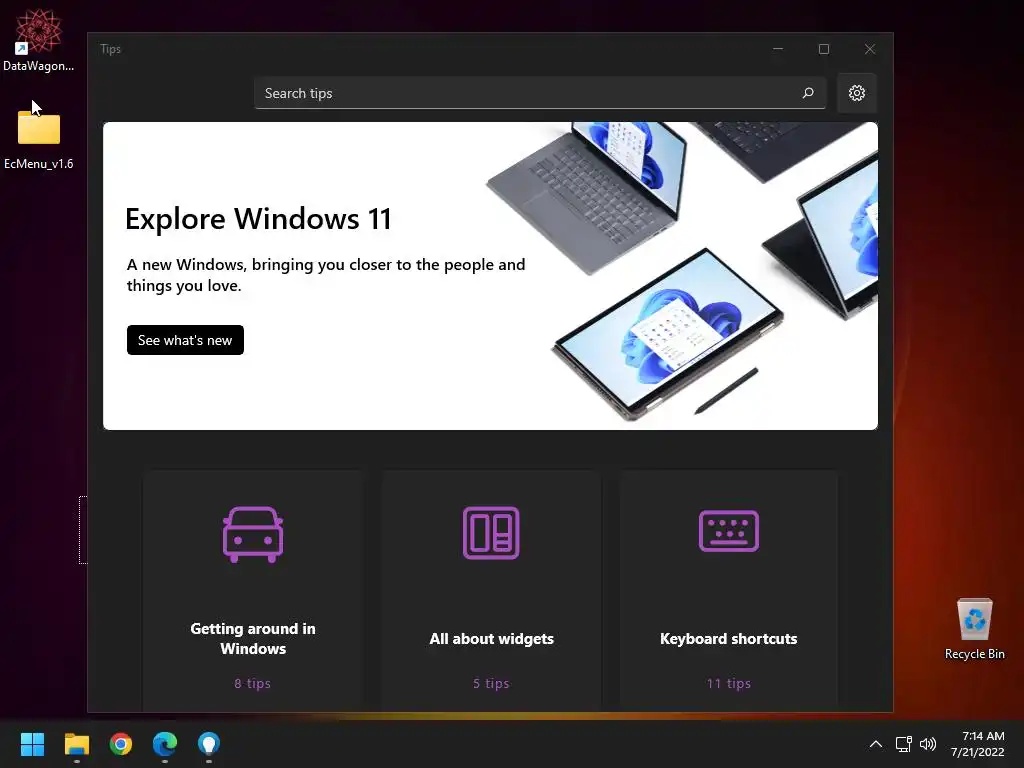This screenshot has height=768, width=1024.
Task: Click the Explore Windows 11 heading
Action: pyautogui.click(x=258, y=219)
